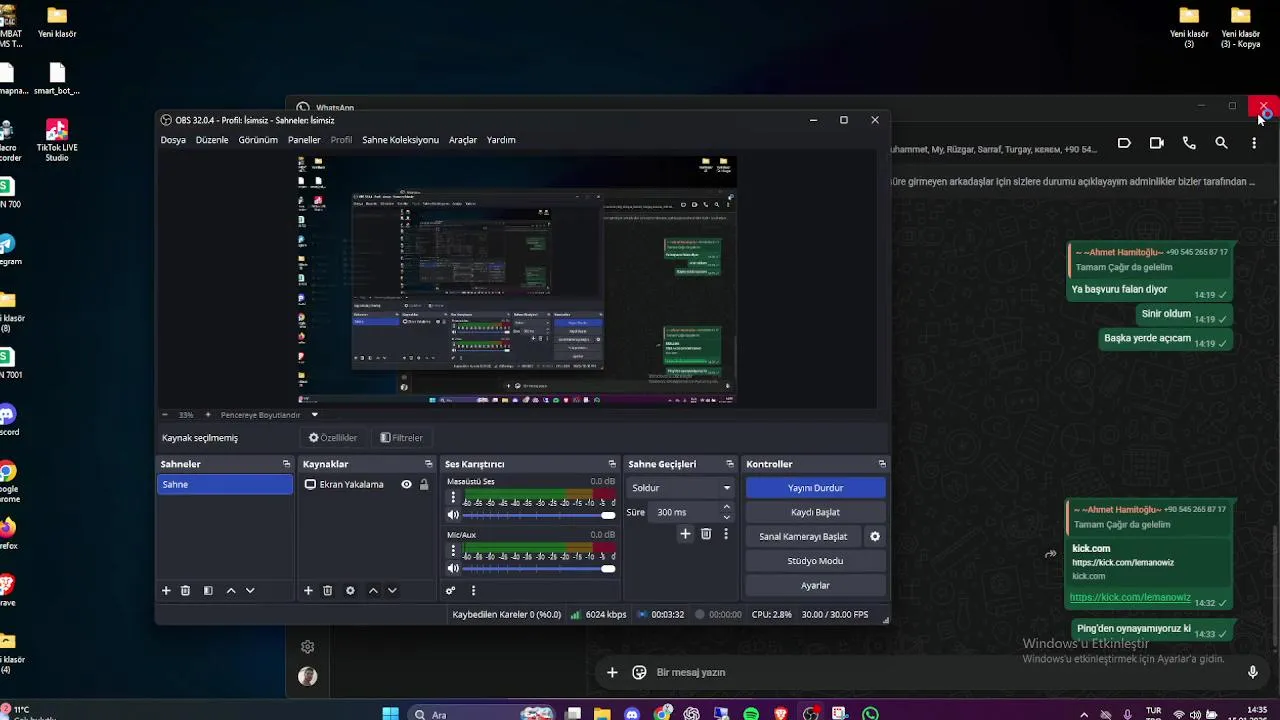Viewport: 1280px width, 720px height.
Task: Delete scene transition with trash icon
Action: [706, 534]
